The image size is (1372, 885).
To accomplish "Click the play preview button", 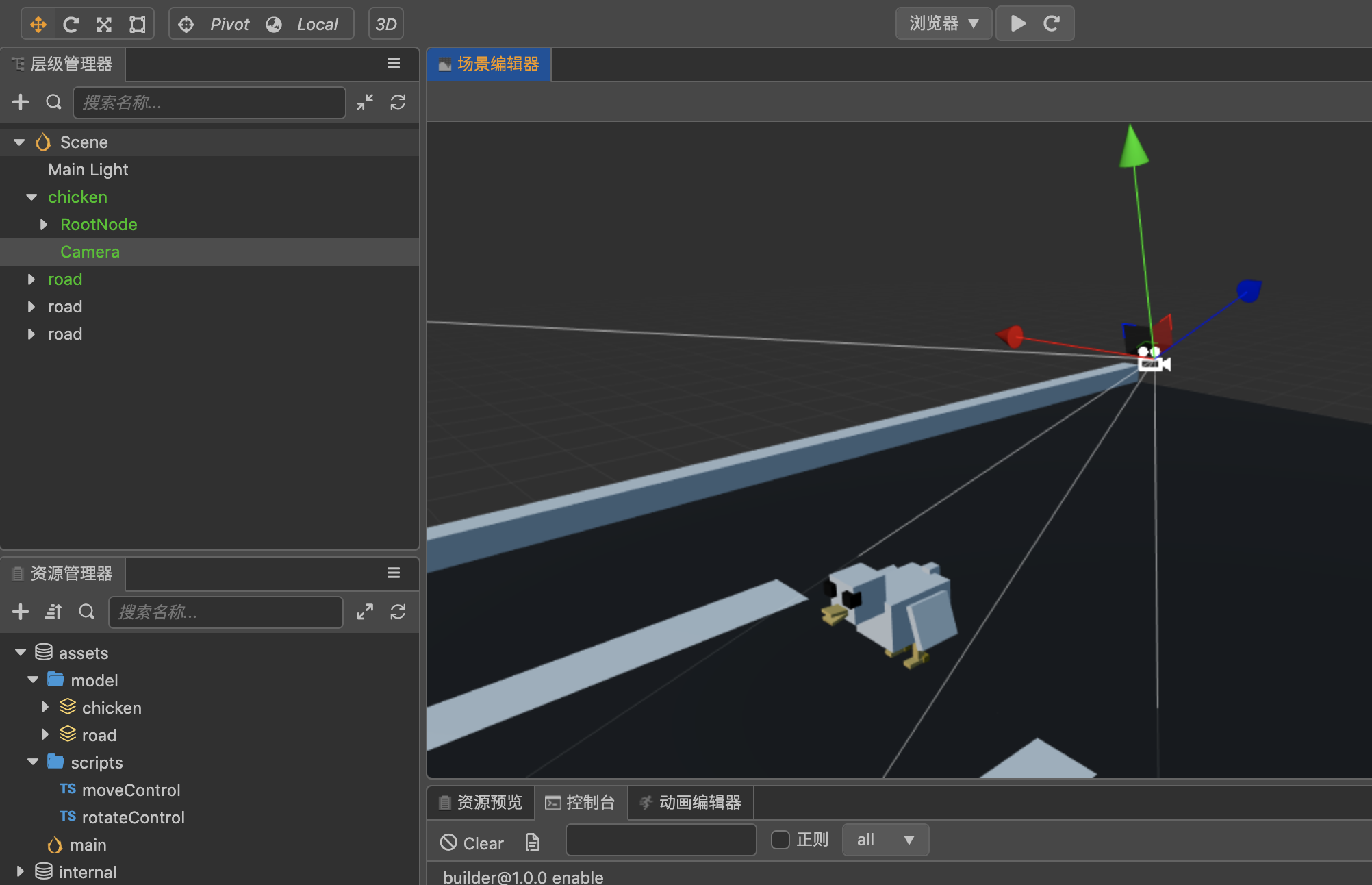I will [1018, 24].
